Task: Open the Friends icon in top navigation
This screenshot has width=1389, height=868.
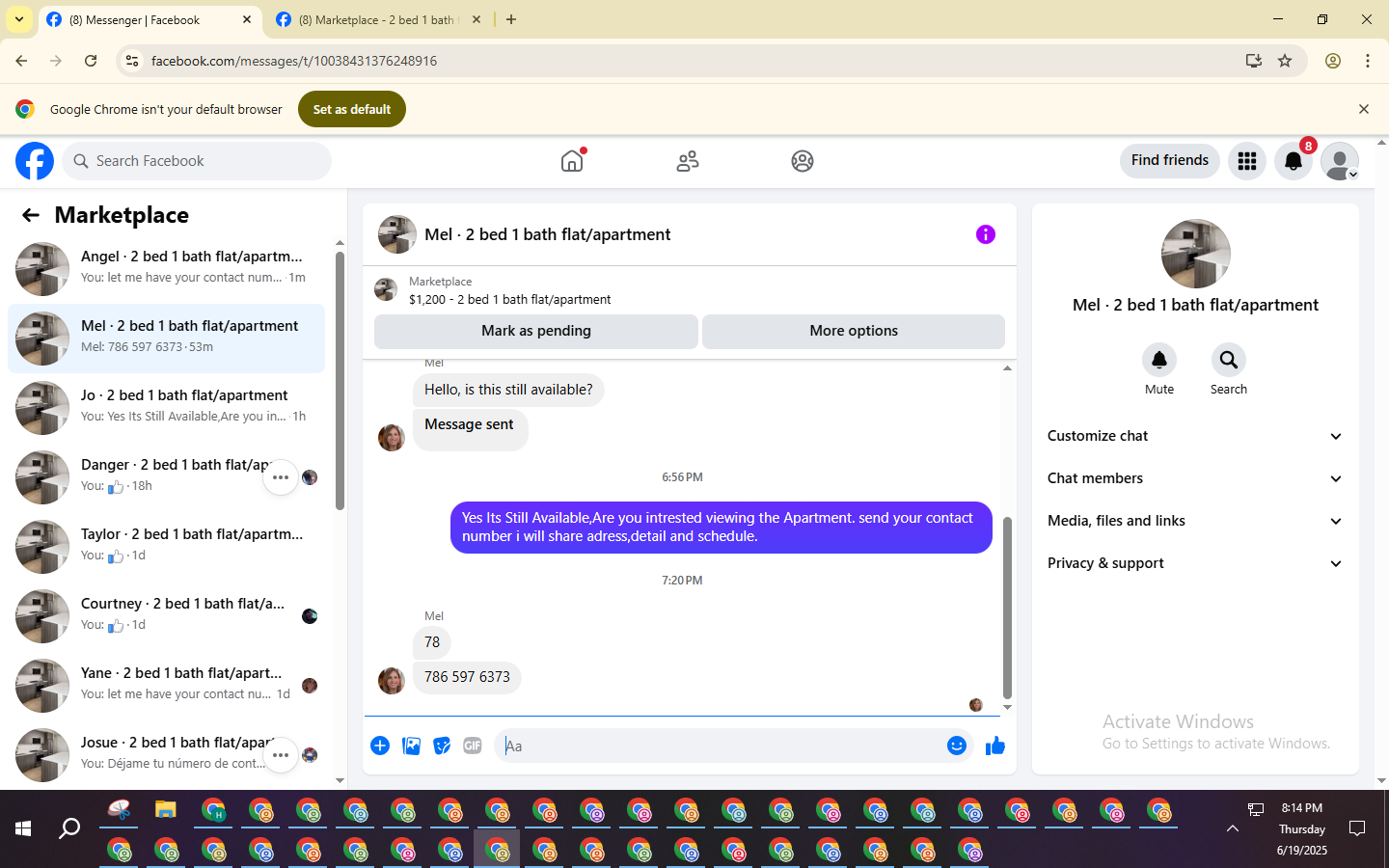Action: pos(688,161)
